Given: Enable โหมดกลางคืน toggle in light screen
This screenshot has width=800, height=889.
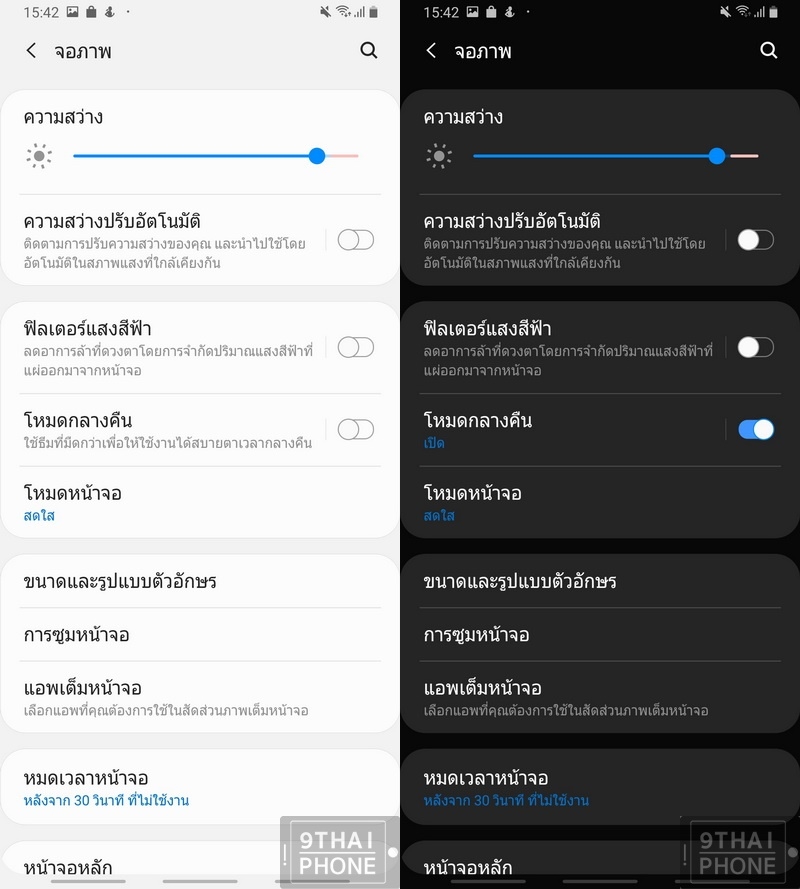Looking at the screenshot, I should tap(355, 429).
